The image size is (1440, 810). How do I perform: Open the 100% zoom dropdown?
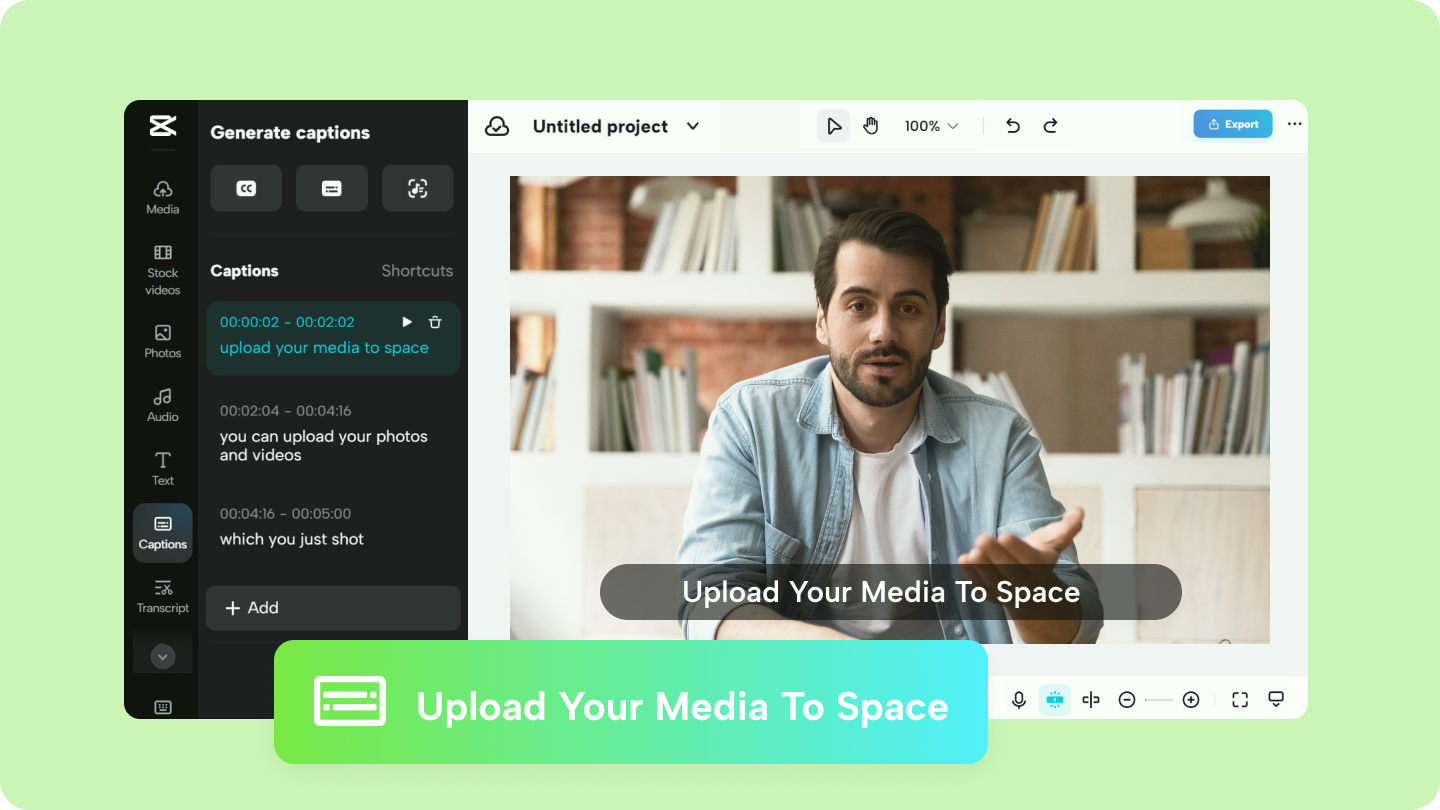point(932,126)
